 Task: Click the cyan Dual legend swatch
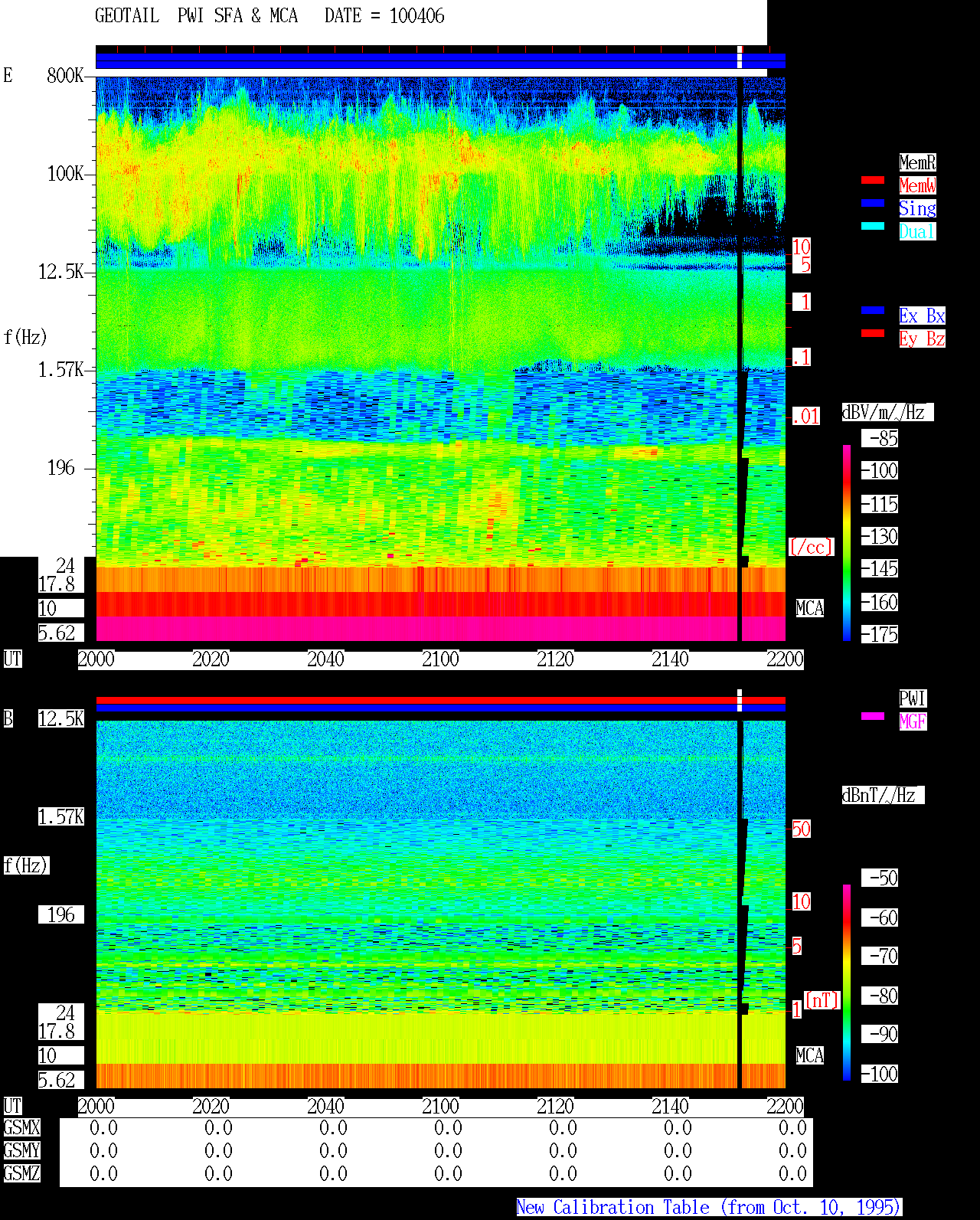click(873, 226)
